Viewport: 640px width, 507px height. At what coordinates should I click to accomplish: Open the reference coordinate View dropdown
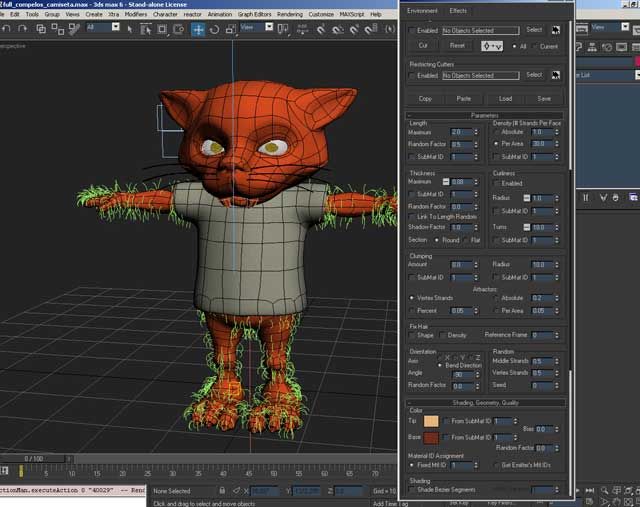coord(269,27)
